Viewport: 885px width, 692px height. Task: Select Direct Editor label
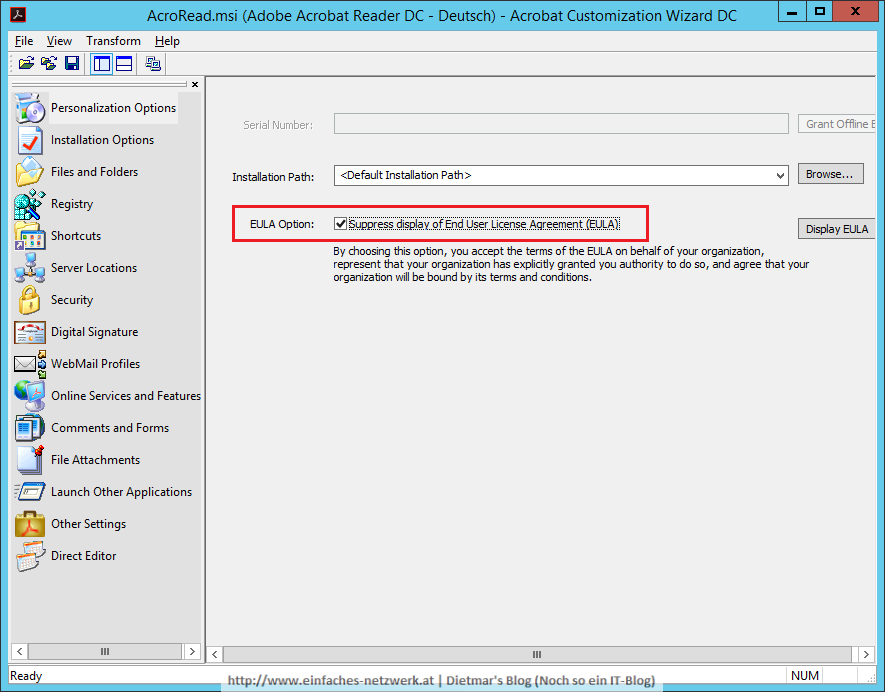pos(84,556)
